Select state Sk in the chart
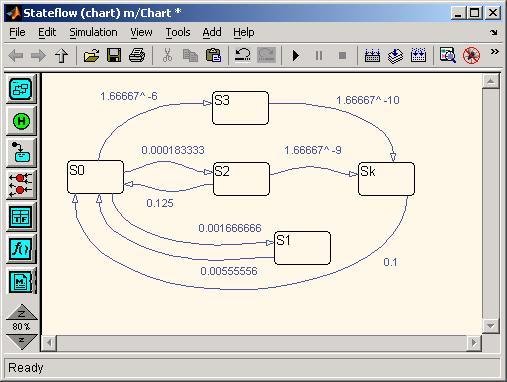Screen dimensions: 507x382 tap(387, 179)
